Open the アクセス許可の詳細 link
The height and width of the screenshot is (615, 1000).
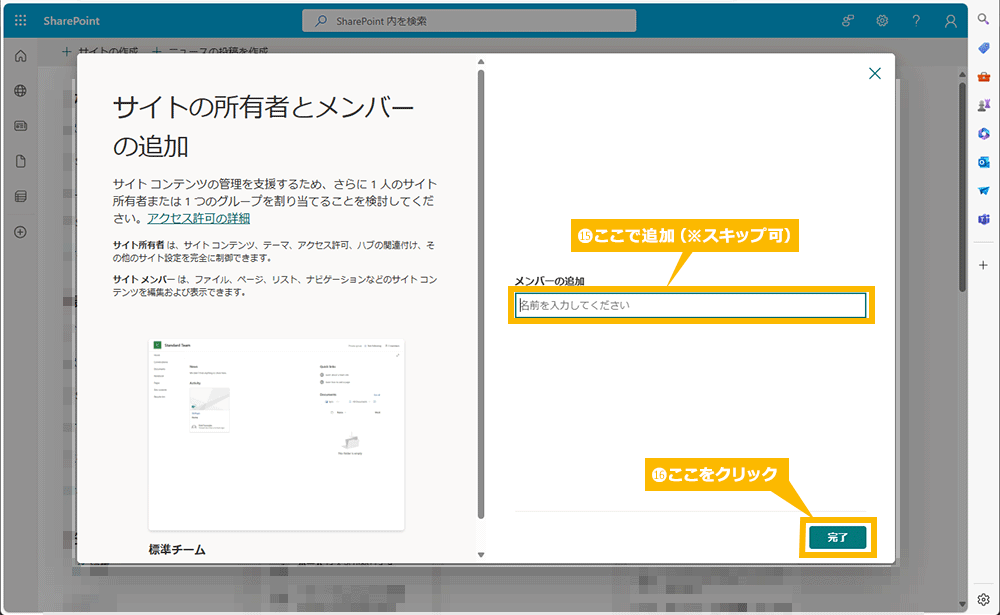198,218
